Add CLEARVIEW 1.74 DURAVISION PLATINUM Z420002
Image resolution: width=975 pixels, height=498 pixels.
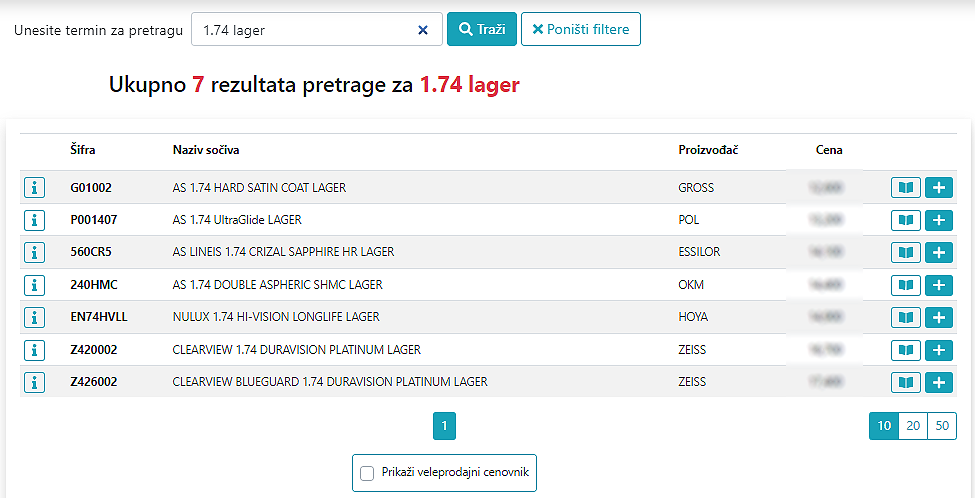pyautogui.click(x=938, y=350)
